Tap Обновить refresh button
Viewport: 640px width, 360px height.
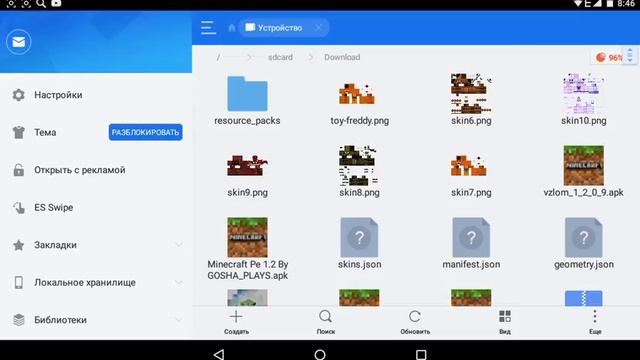(415, 322)
